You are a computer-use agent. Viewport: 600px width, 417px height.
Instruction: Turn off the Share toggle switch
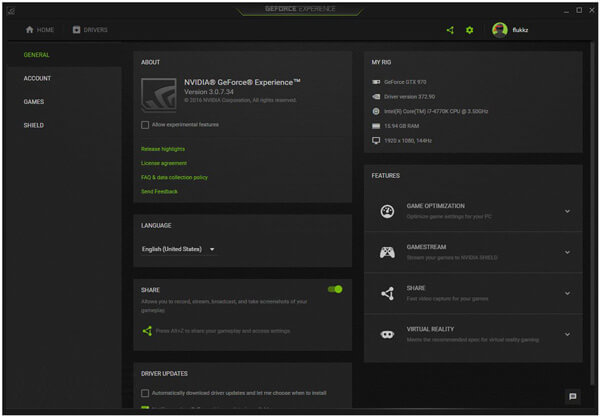pos(335,289)
